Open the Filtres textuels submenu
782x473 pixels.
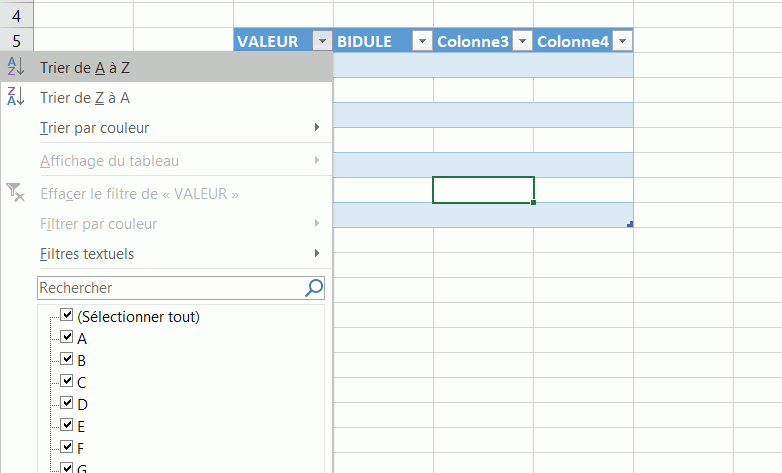point(87,254)
